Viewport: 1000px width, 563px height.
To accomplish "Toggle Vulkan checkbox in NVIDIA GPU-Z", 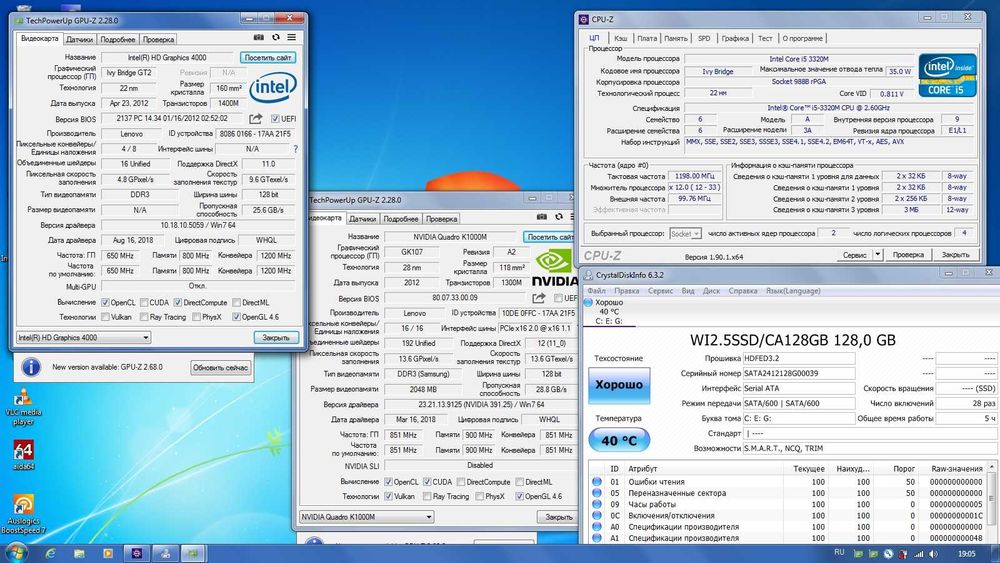I will coord(388,496).
